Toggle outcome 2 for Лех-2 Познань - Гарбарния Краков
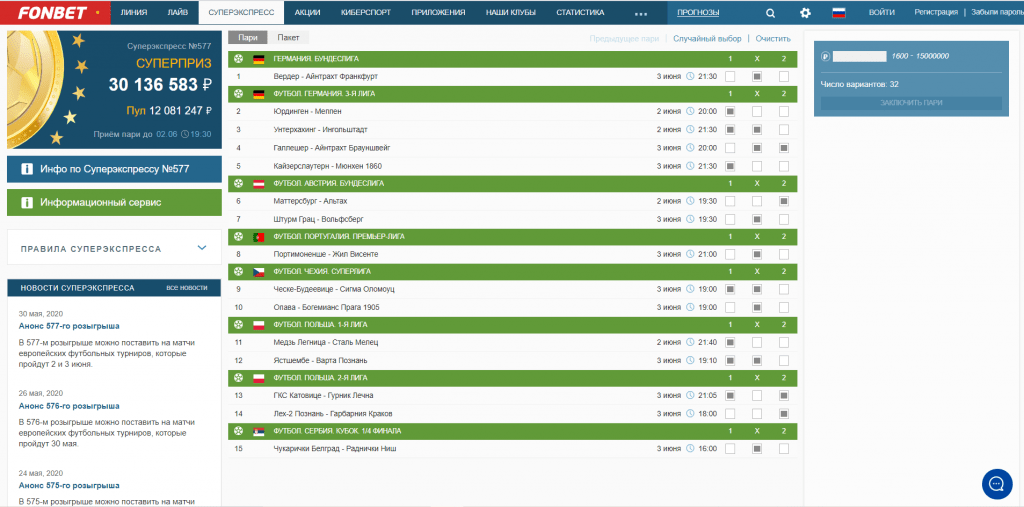 coord(784,414)
